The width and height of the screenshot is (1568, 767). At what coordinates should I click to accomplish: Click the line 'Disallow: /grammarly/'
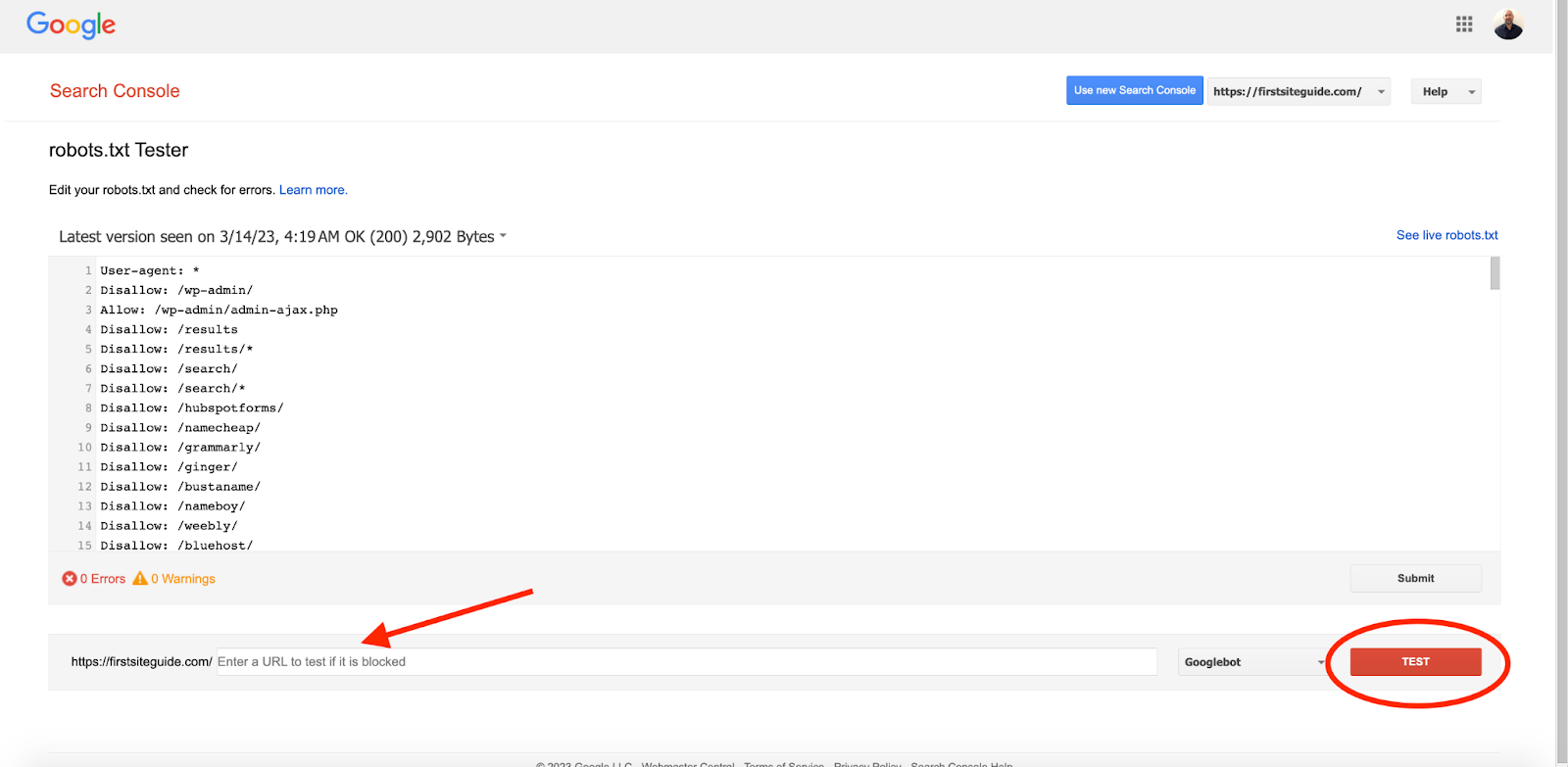click(x=180, y=447)
